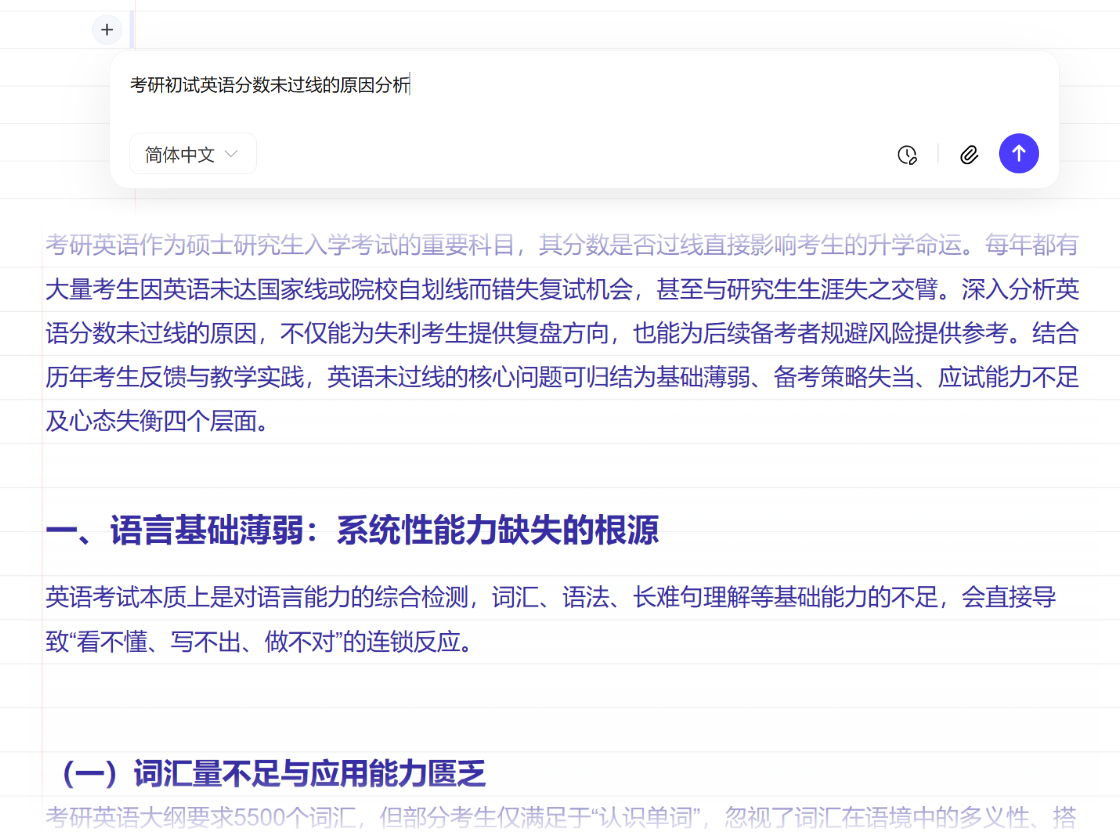Click the line starting 语分数未过线的原因
Image resolution: width=1120 pixels, height=840 pixels.
click(560, 333)
